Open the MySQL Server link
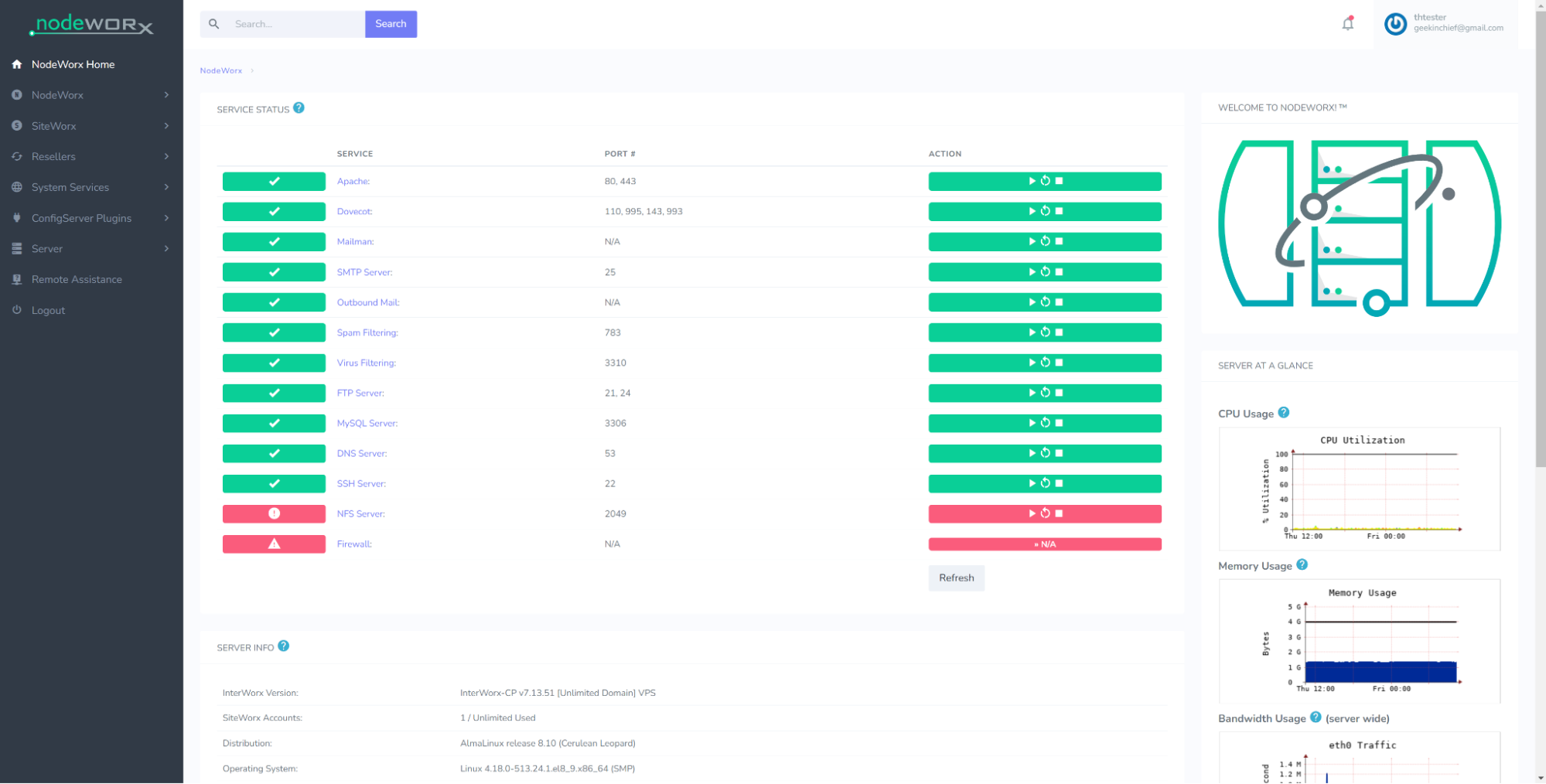The height and width of the screenshot is (784, 1546). pos(367,423)
